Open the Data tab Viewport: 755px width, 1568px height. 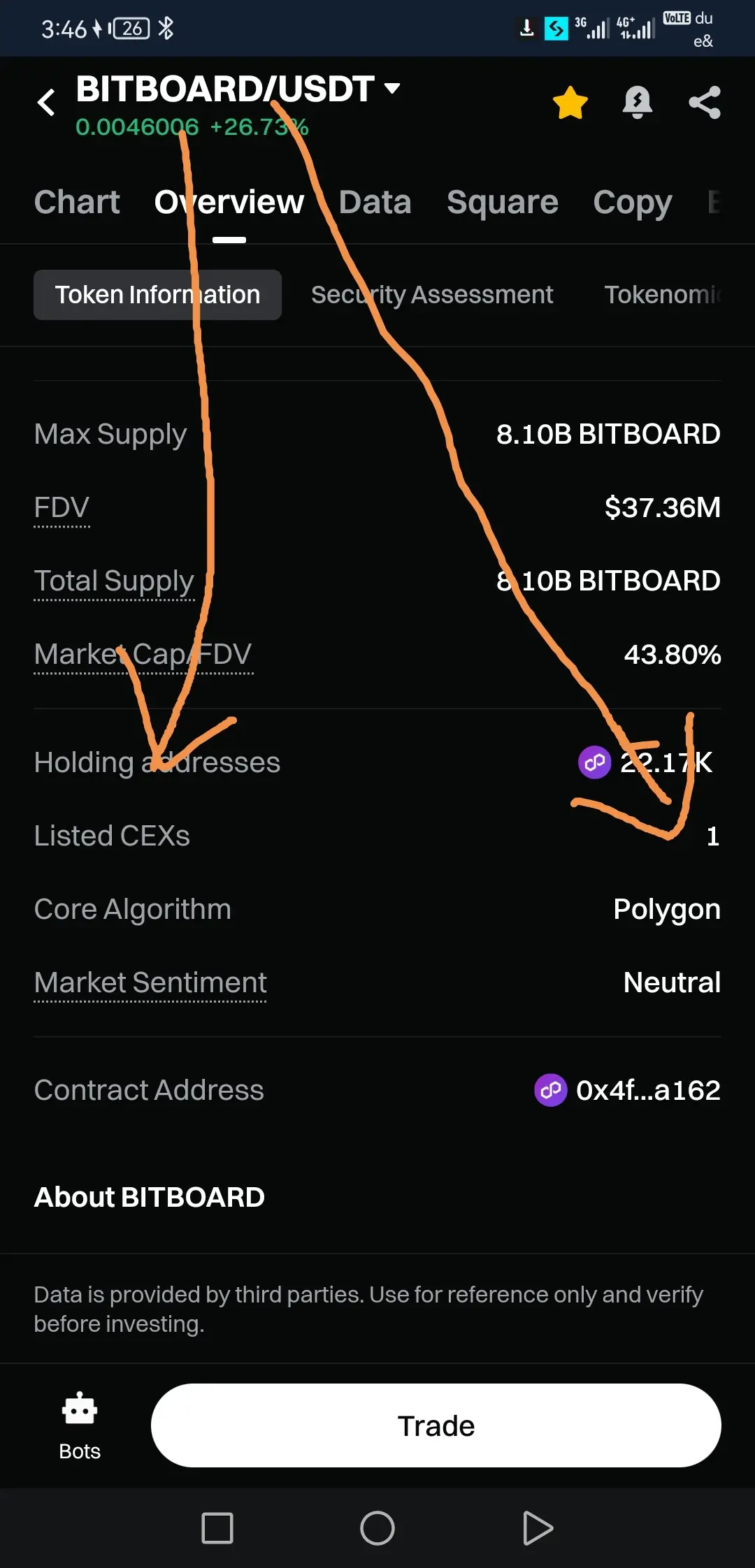pos(375,202)
